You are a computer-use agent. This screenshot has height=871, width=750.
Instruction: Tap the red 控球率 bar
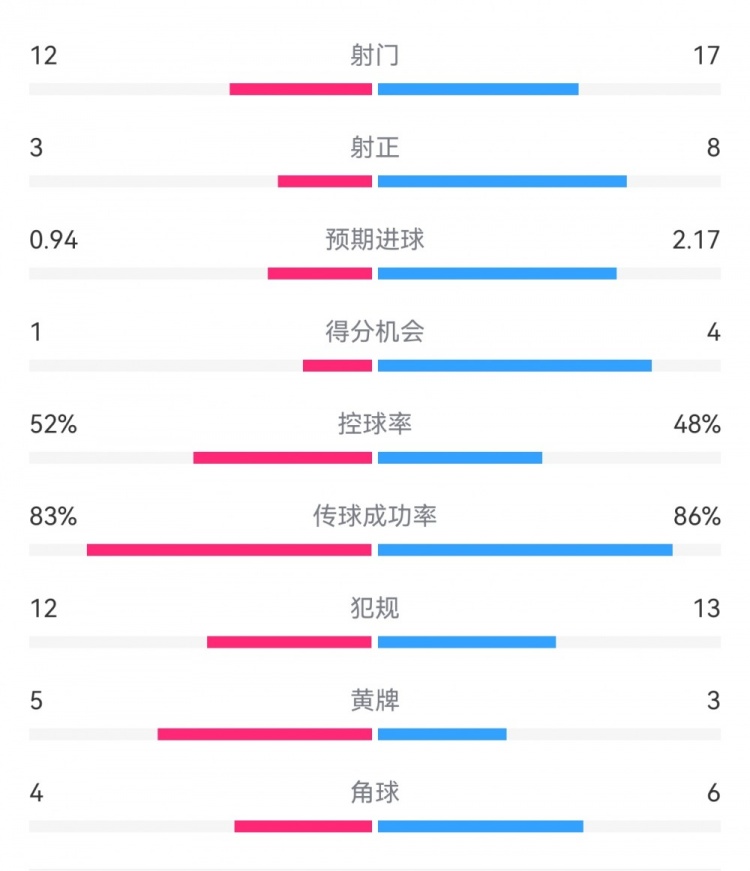[x=283, y=458]
